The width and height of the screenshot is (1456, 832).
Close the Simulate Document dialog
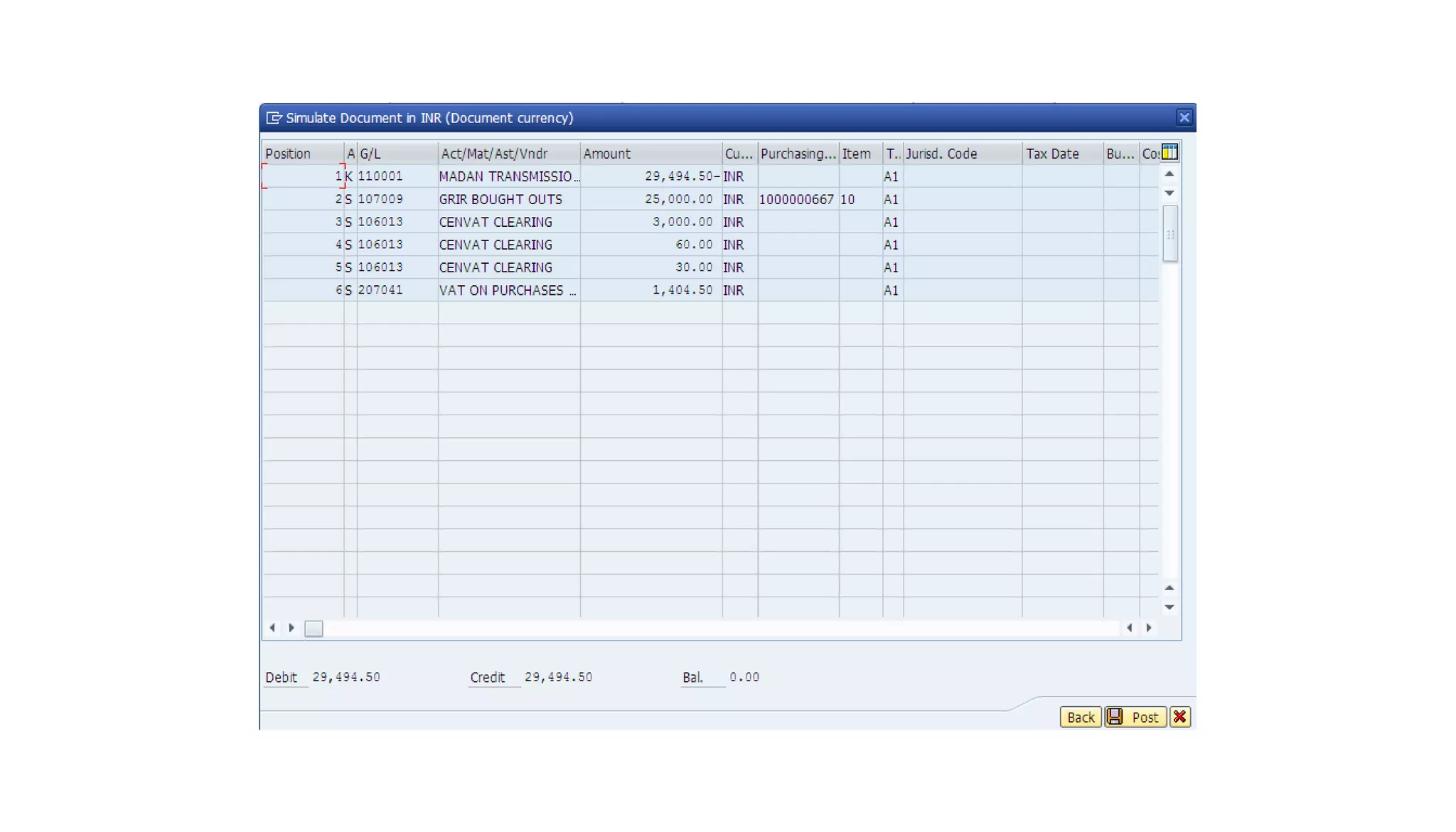[x=1184, y=117]
